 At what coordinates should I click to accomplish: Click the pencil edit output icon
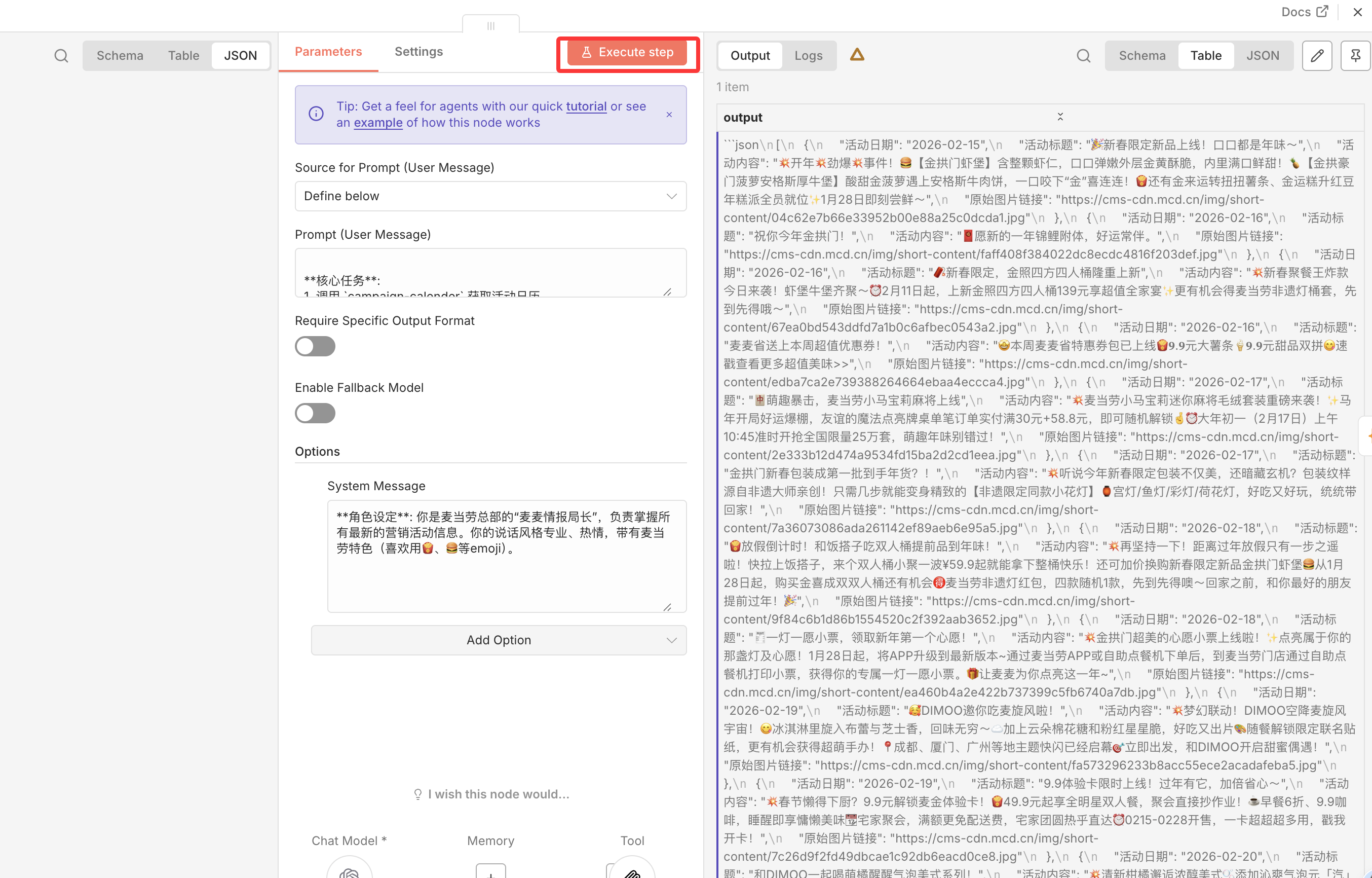(x=1316, y=55)
